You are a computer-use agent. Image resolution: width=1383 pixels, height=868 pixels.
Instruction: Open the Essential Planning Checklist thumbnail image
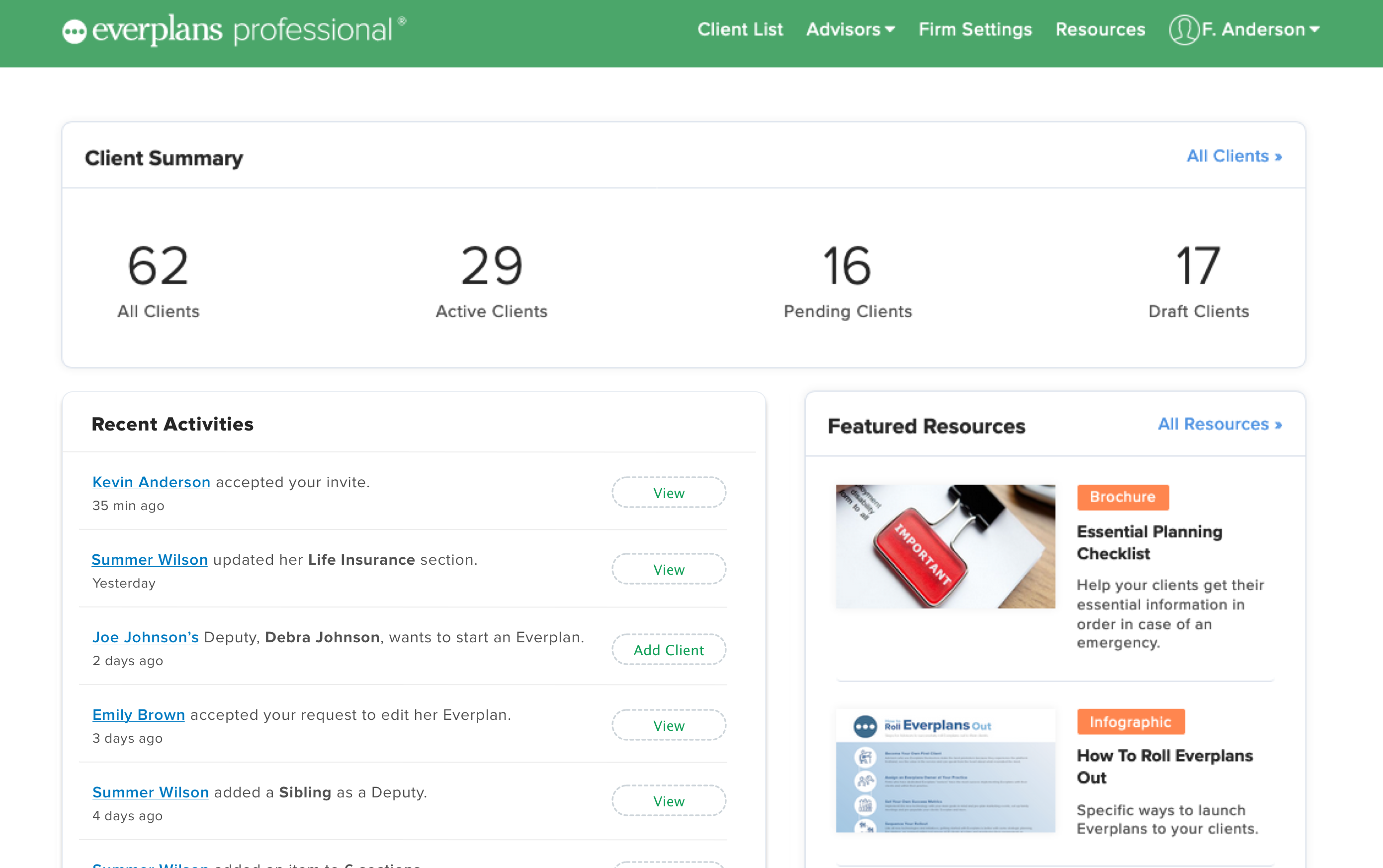point(945,546)
